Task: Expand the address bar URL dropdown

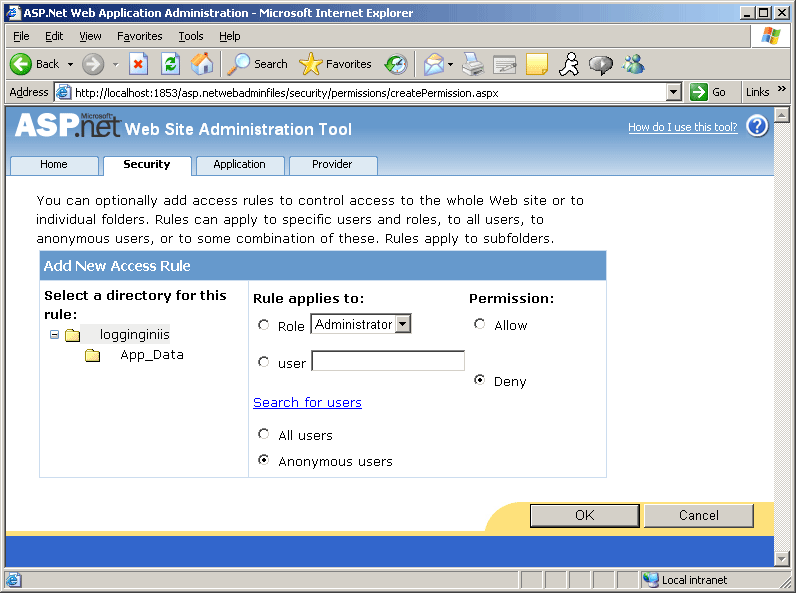Action: tap(674, 92)
